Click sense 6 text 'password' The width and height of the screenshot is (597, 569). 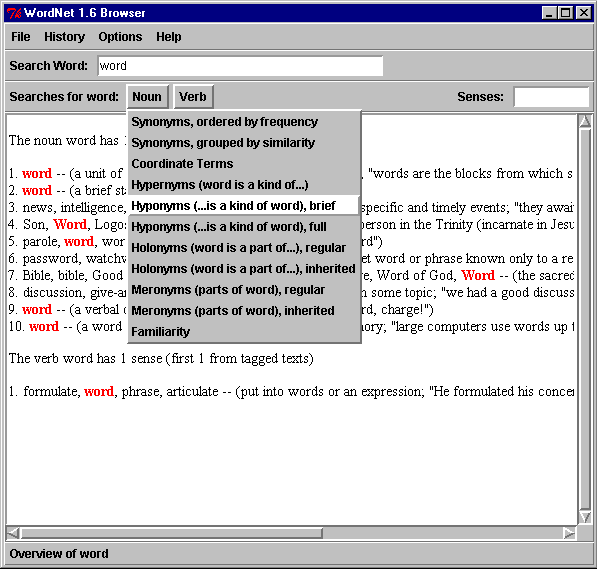(51, 259)
